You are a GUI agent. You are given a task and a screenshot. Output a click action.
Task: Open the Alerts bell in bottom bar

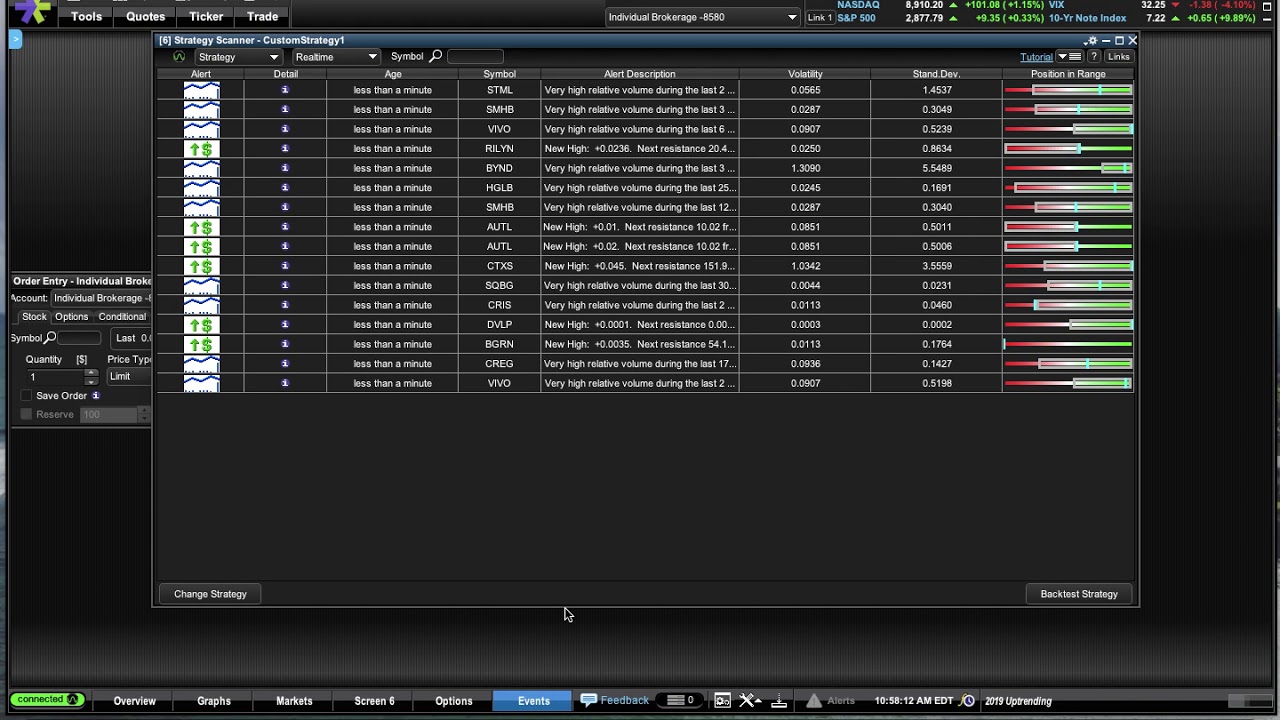pos(832,701)
